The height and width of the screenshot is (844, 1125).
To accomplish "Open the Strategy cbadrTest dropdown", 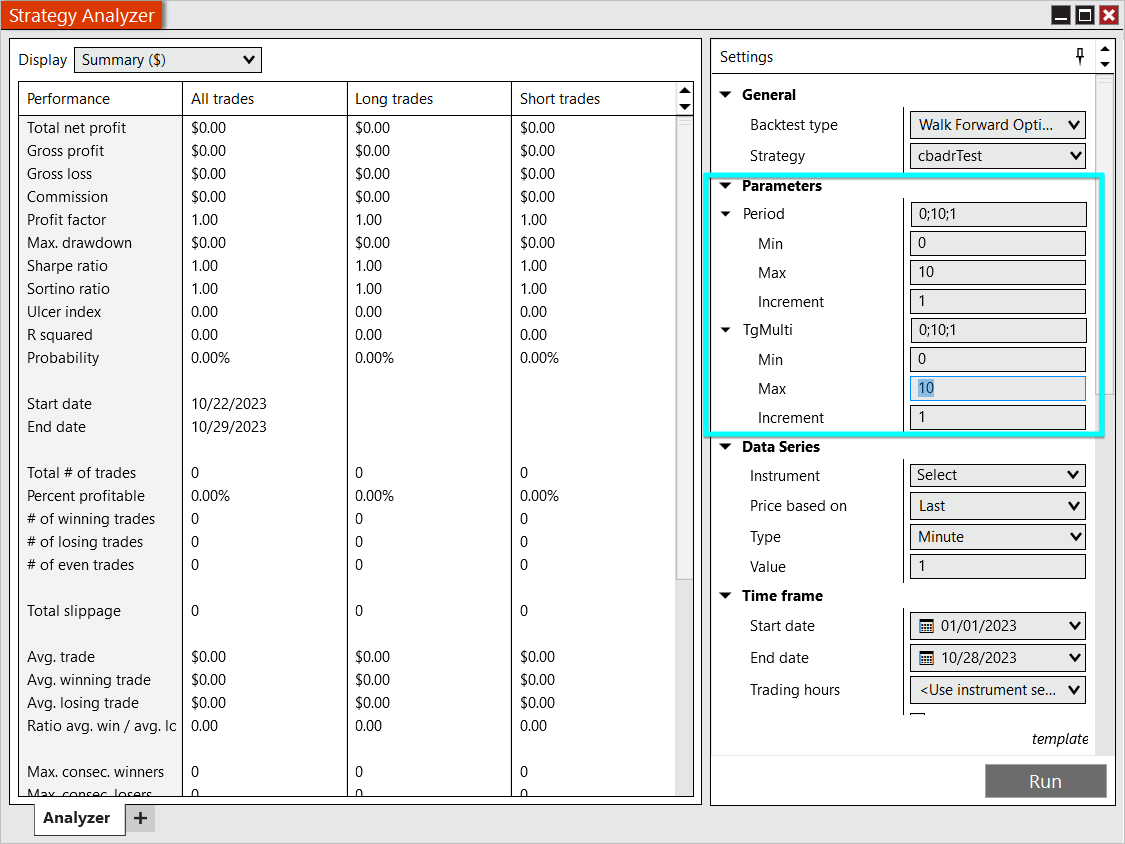I will coord(997,156).
